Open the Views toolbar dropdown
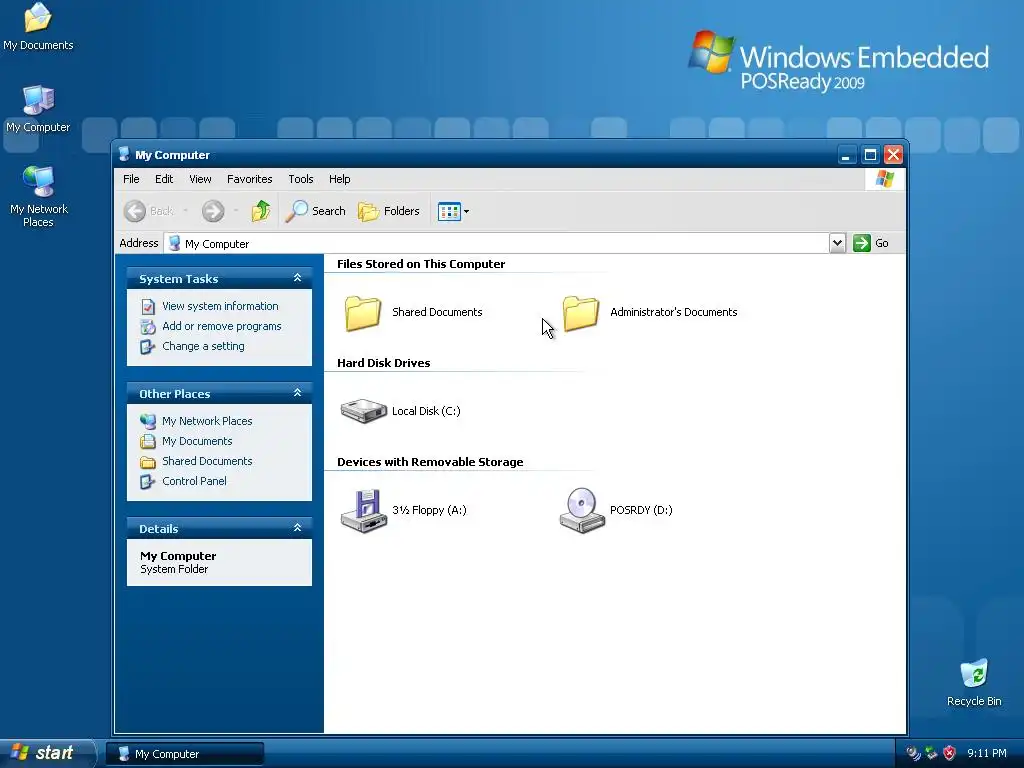The image size is (1024, 768). 453,212
